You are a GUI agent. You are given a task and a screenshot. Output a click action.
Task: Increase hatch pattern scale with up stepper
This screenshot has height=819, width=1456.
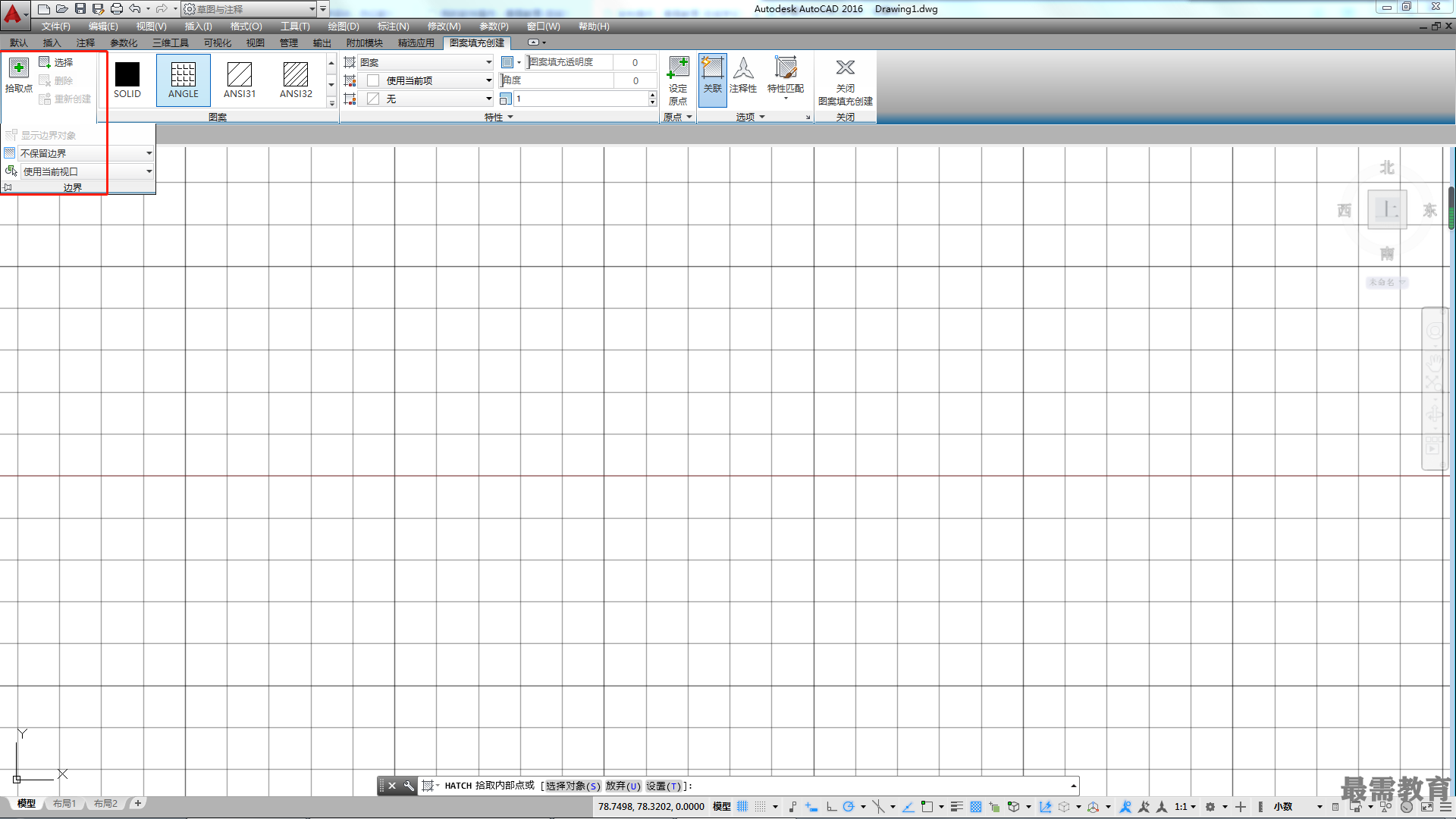(652, 96)
